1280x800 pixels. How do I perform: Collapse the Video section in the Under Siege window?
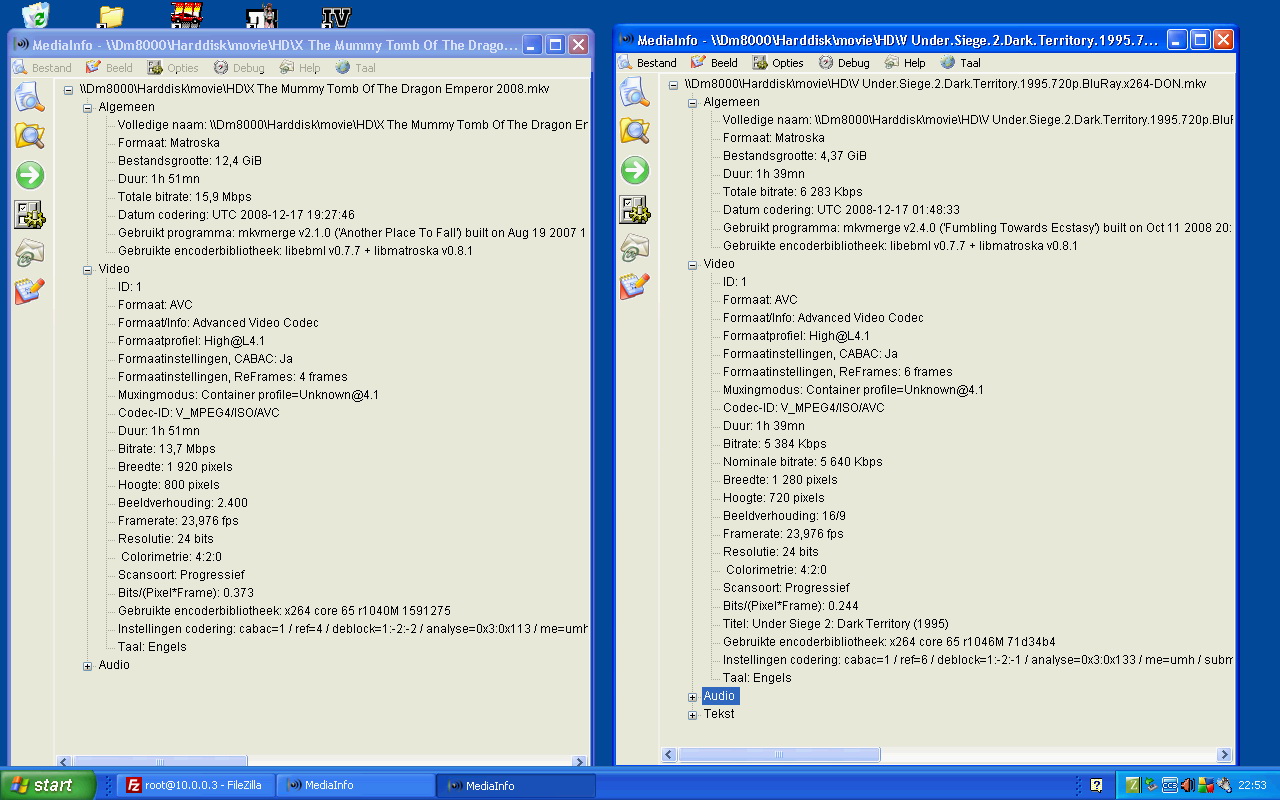click(692, 264)
